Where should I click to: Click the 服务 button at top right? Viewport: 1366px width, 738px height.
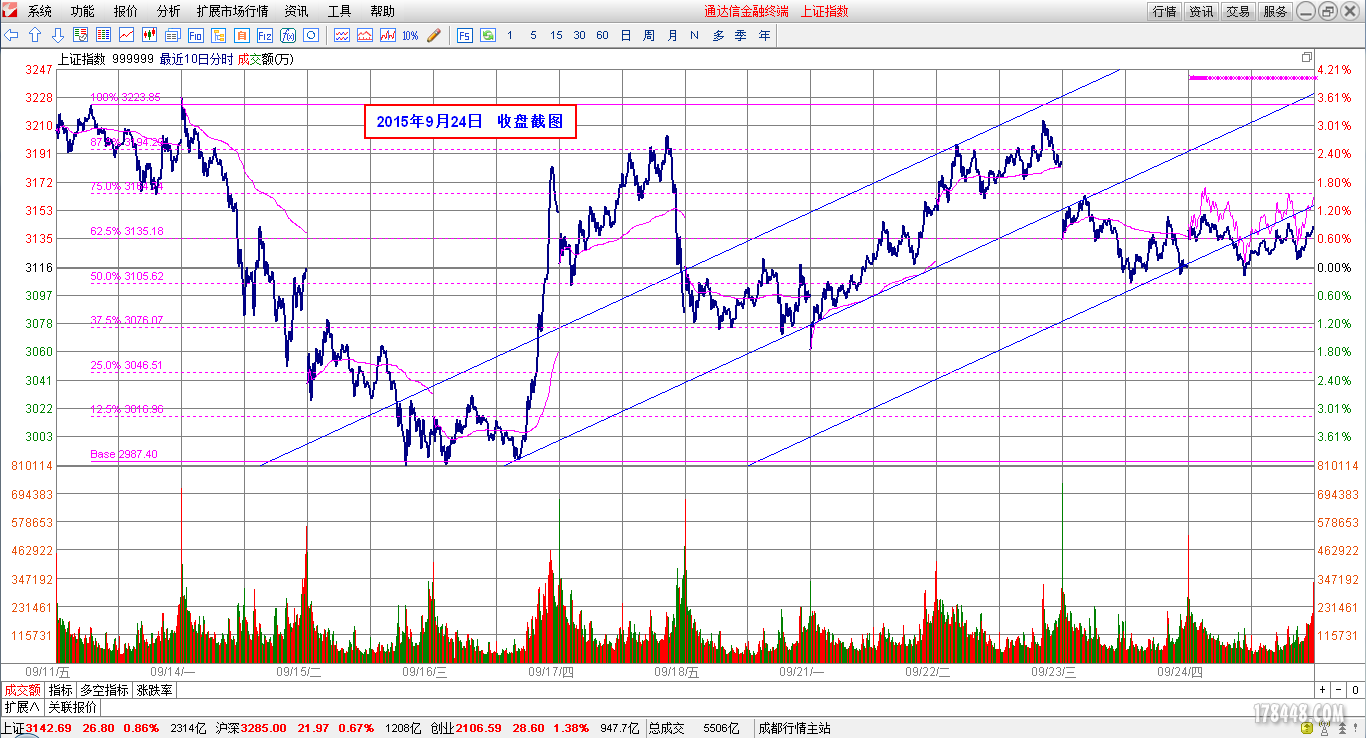pos(1275,11)
